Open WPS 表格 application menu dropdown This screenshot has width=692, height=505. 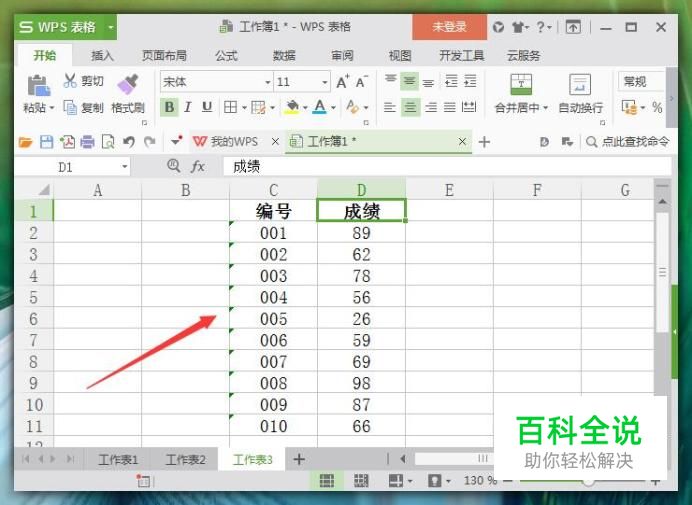(111, 27)
